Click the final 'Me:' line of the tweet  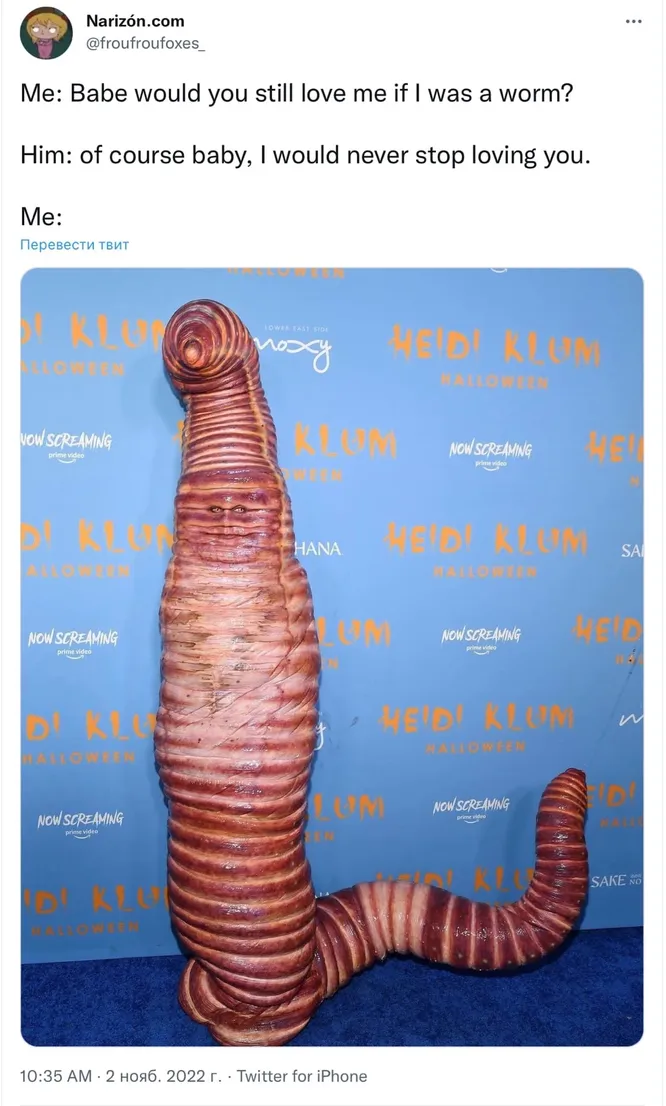click(x=41, y=217)
